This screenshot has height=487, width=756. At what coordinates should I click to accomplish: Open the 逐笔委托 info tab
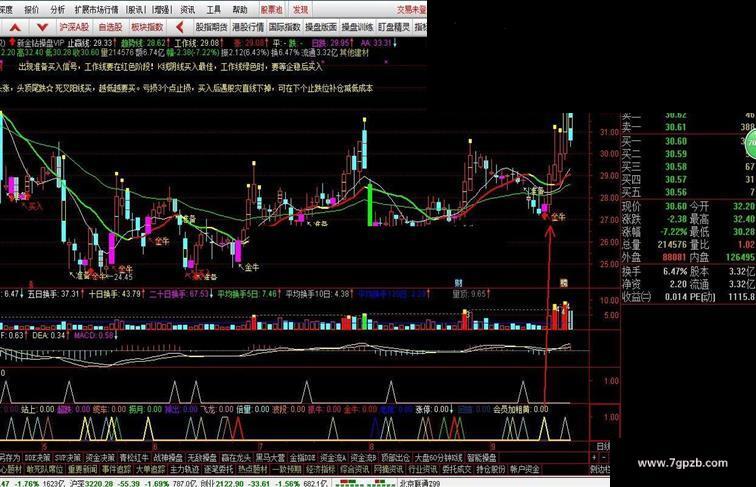[x=218, y=469]
